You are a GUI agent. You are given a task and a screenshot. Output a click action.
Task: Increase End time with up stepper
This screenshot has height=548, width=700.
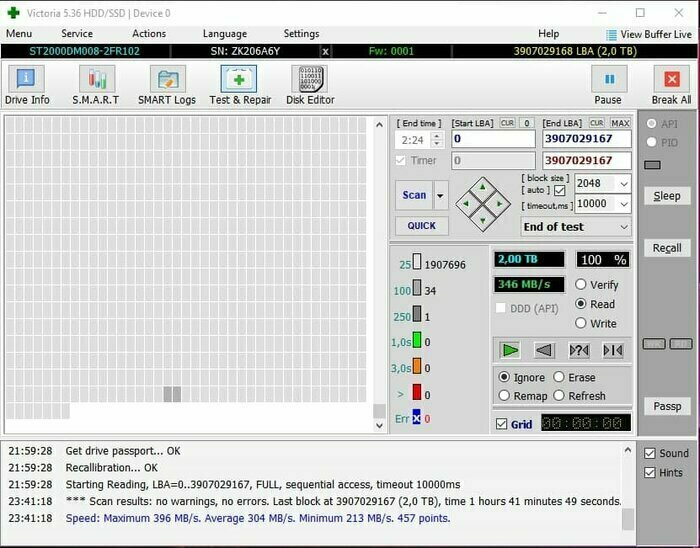(437, 136)
